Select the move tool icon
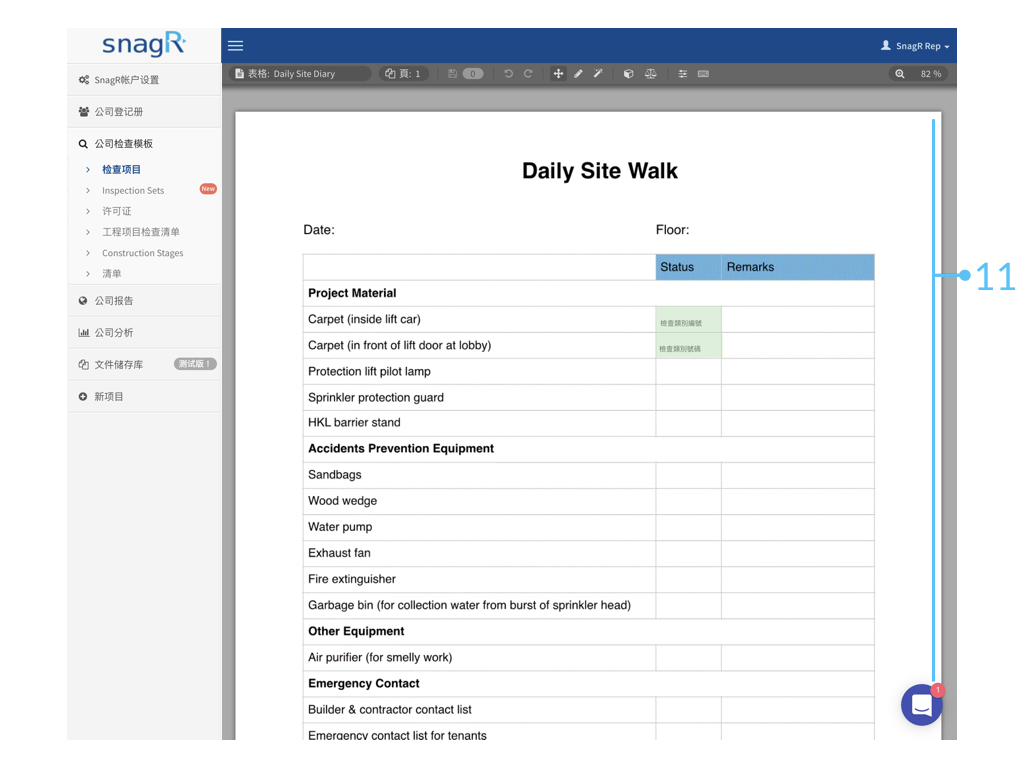The height and width of the screenshot is (768, 1024). (x=558, y=74)
